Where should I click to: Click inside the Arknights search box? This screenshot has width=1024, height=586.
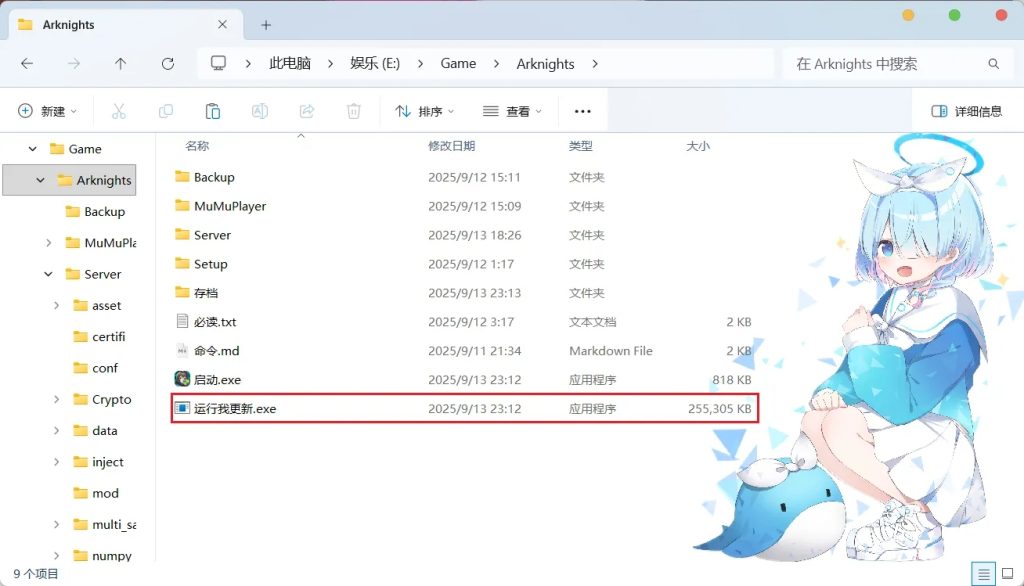895,63
